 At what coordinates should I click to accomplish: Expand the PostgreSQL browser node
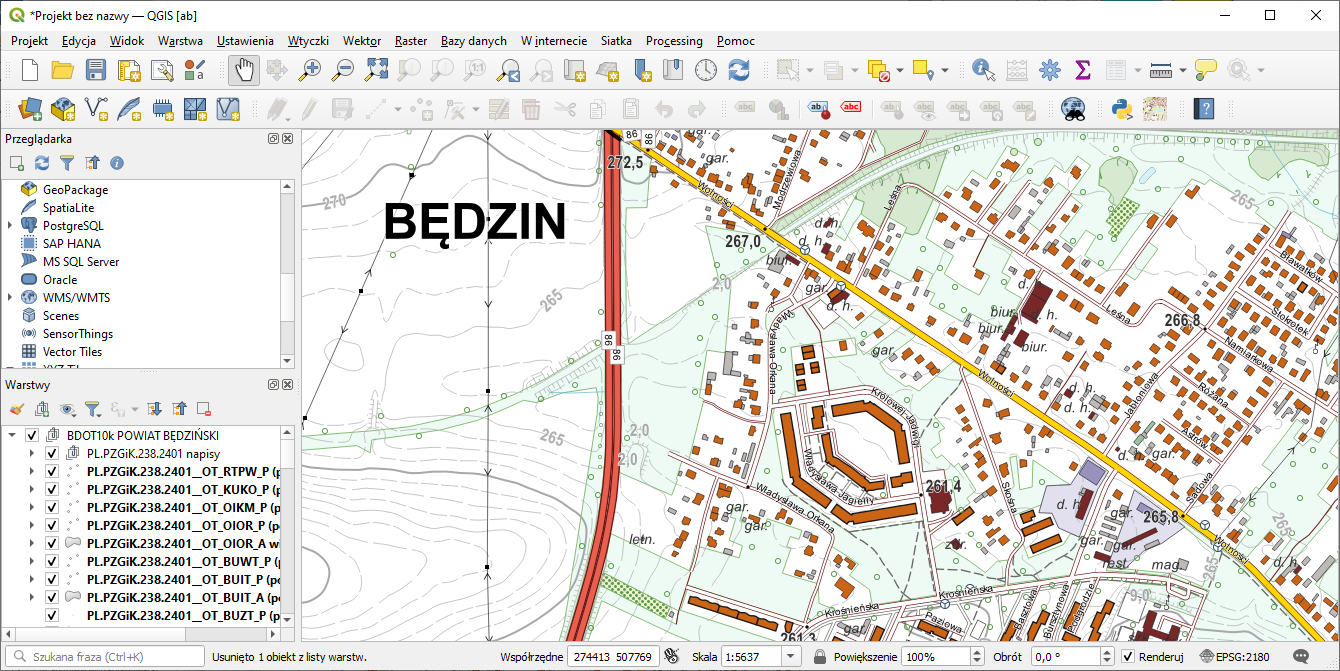pyautogui.click(x=10, y=226)
